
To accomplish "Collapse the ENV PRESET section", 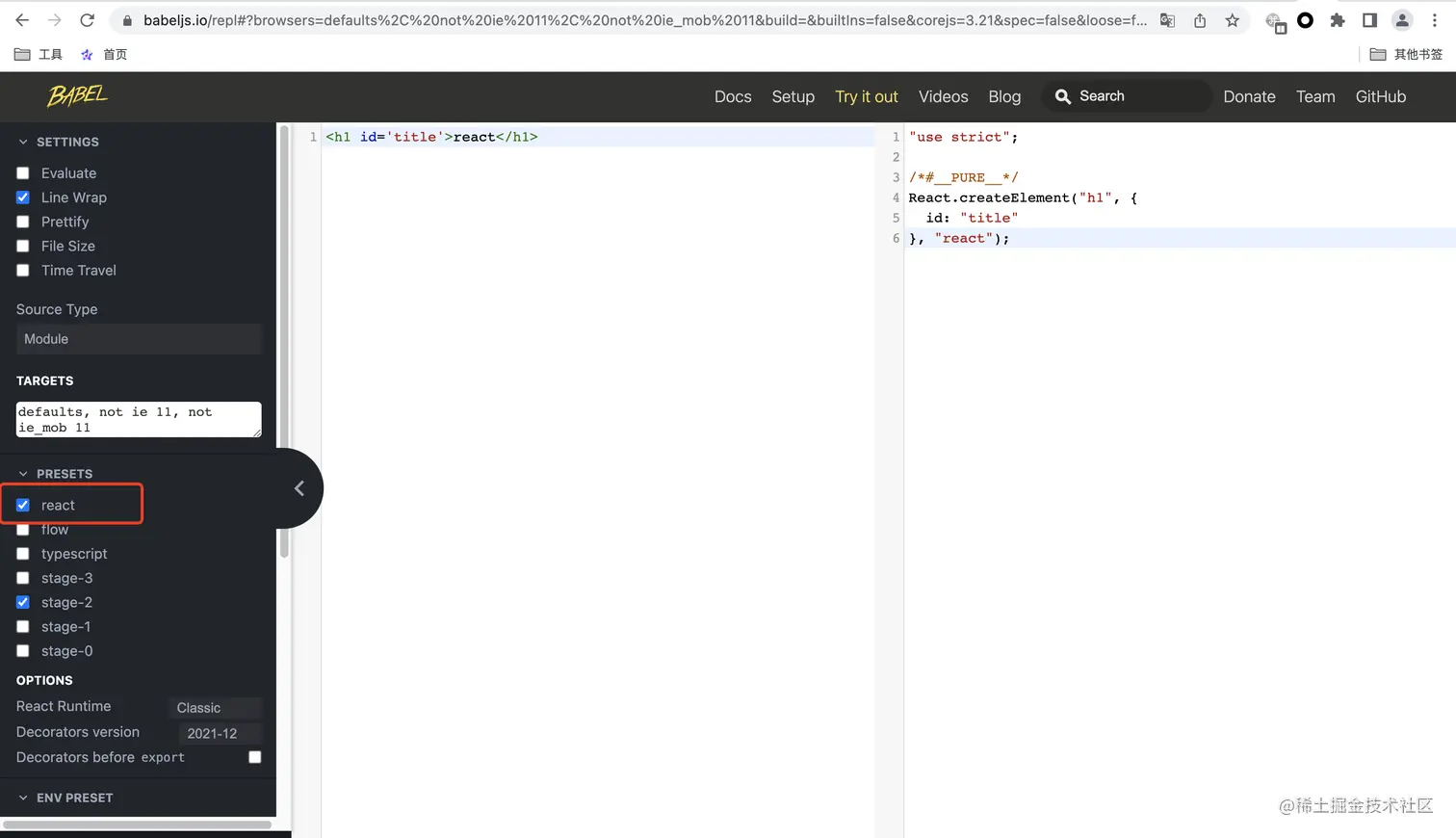I will (65, 798).
